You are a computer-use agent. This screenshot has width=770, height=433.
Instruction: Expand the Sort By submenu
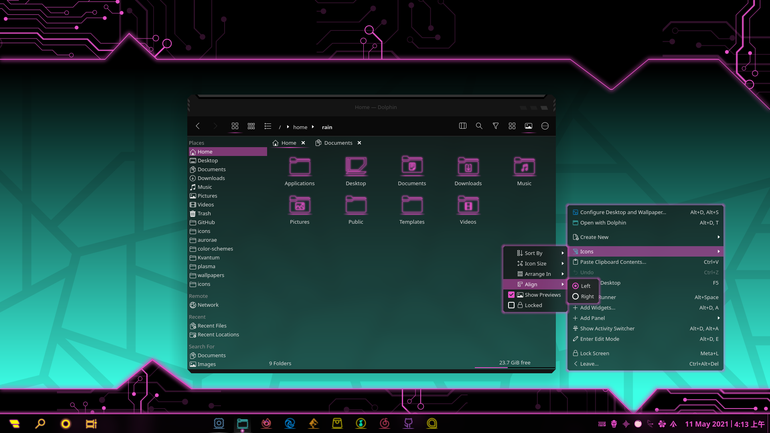pyautogui.click(x=535, y=253)
